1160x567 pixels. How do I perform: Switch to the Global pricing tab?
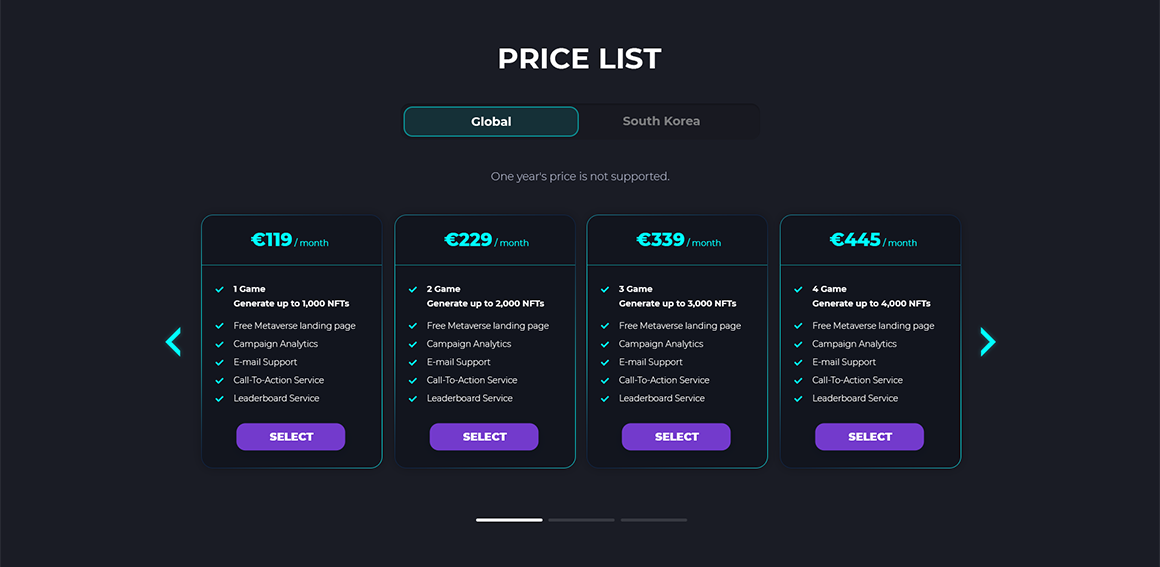click(x=491, y=122)
